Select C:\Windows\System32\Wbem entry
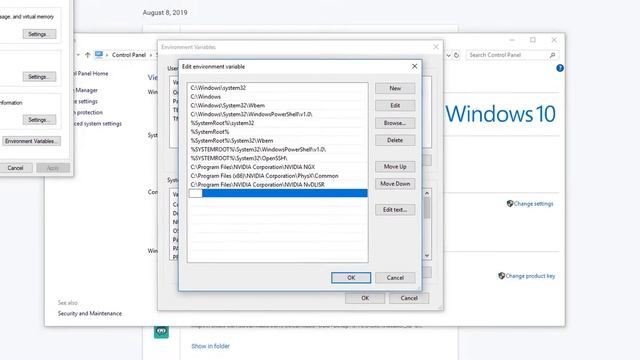 pyautogui.click(x=278, y=105)
